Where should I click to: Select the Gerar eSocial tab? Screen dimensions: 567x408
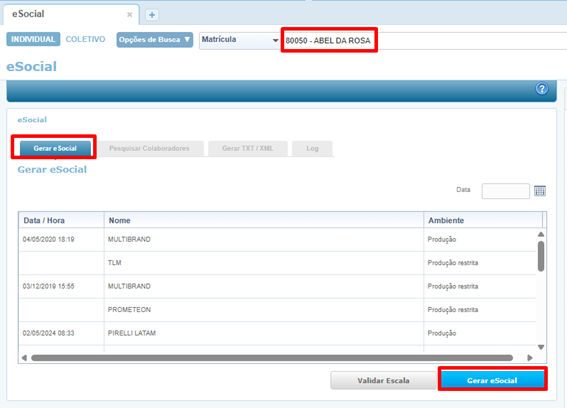pos(55,148)
